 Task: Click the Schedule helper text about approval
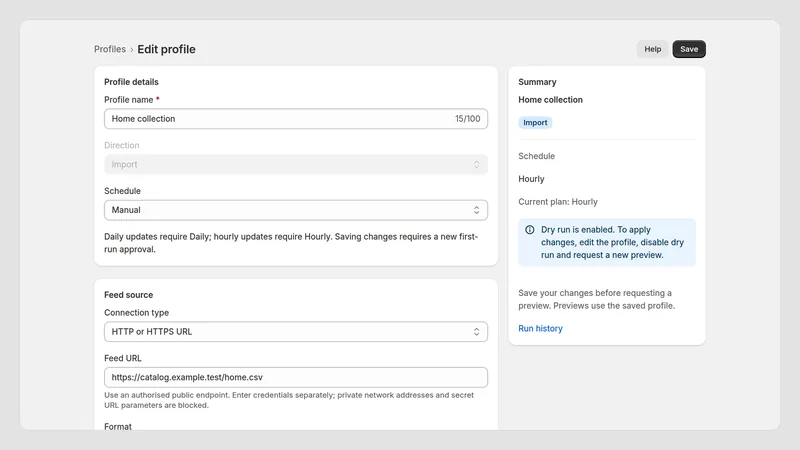pyautogui.click(x=291, y=243)
